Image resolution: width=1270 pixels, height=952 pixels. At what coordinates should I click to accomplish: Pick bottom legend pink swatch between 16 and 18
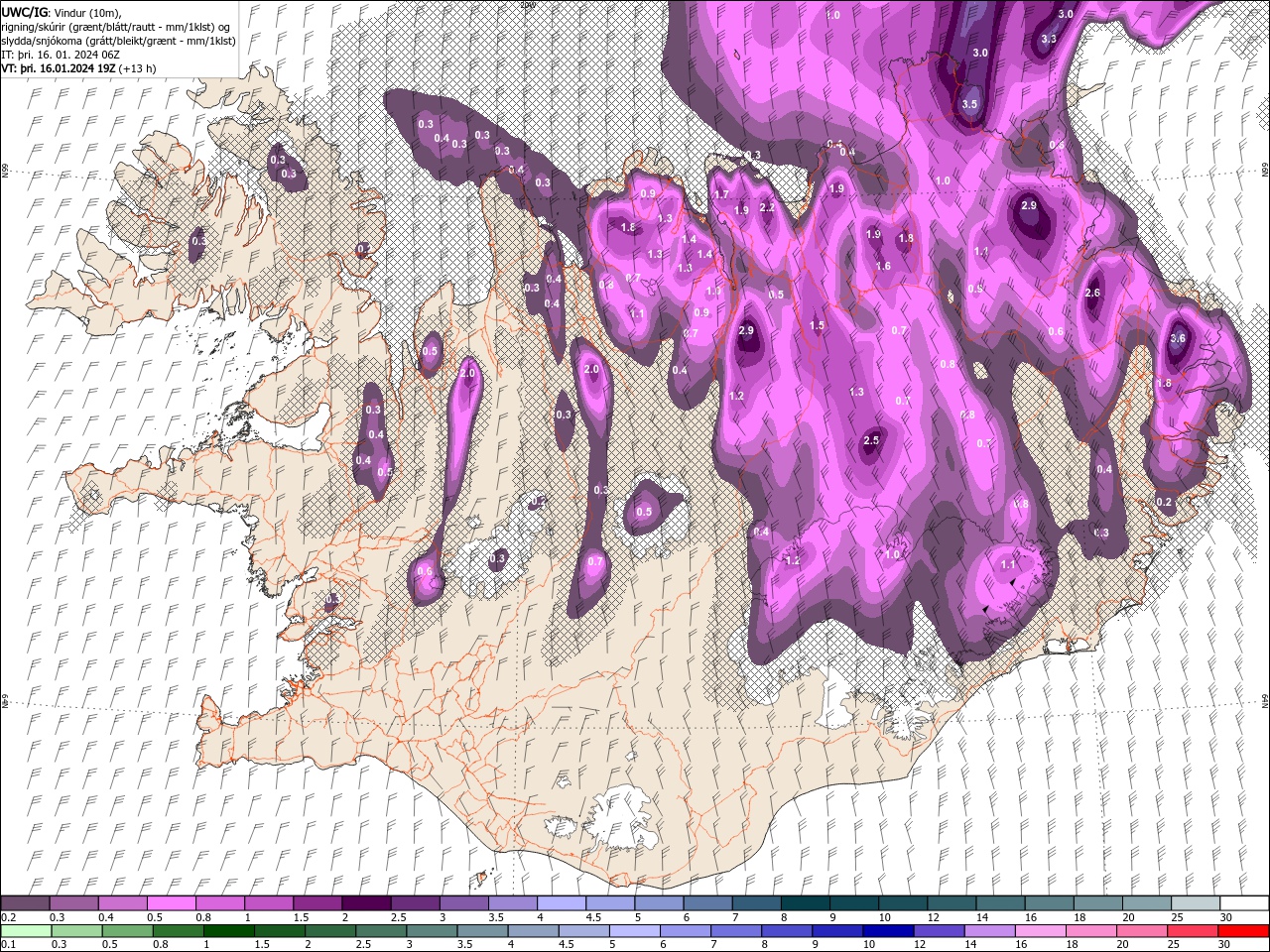pos(1041,931)
